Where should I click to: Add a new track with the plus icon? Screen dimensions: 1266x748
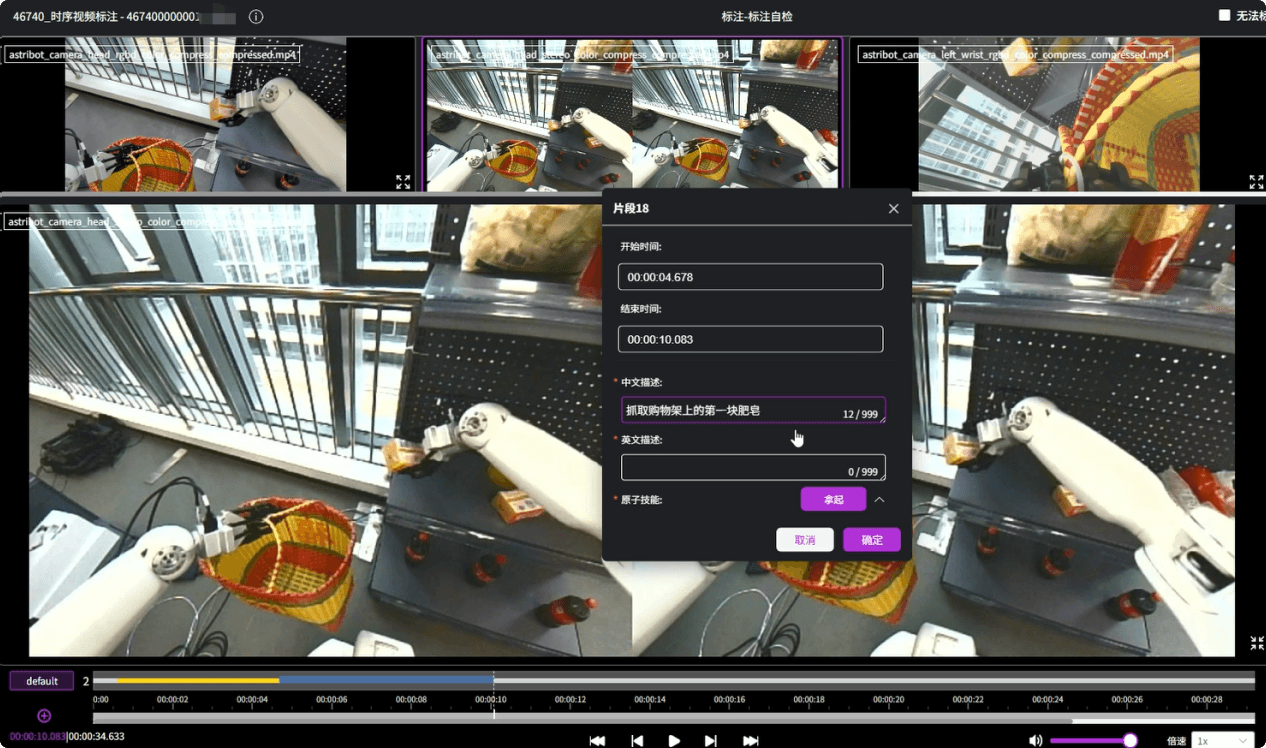click(x=44, y=716)
